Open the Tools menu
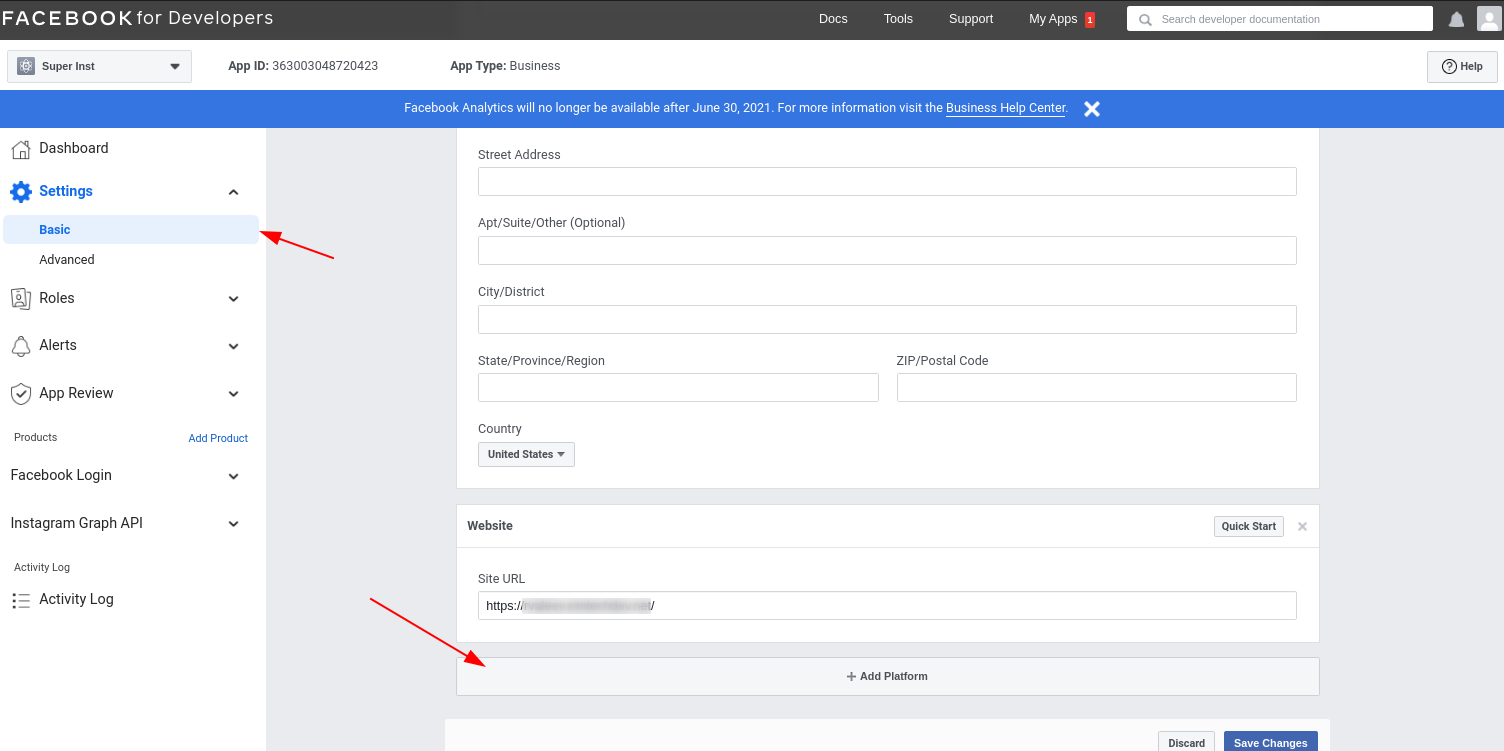1504x751 pixels. coord(898,19)
